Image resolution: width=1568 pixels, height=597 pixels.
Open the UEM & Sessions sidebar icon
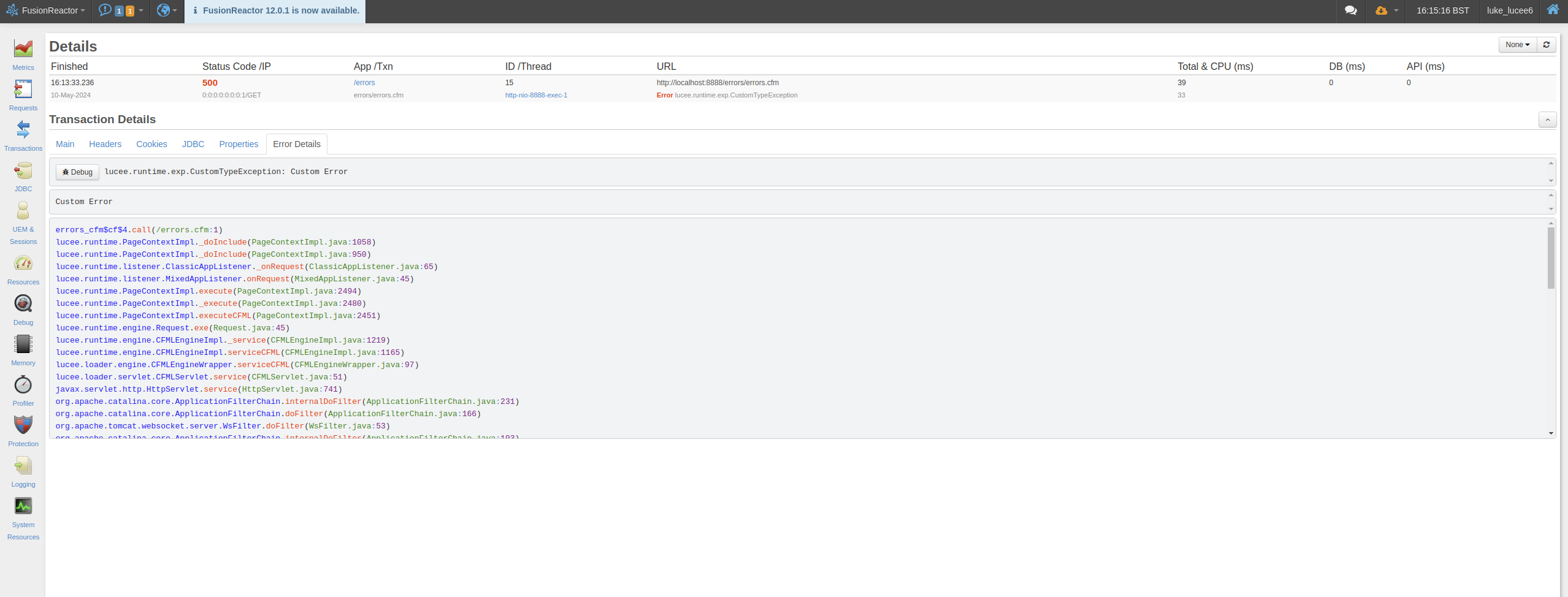23,210
